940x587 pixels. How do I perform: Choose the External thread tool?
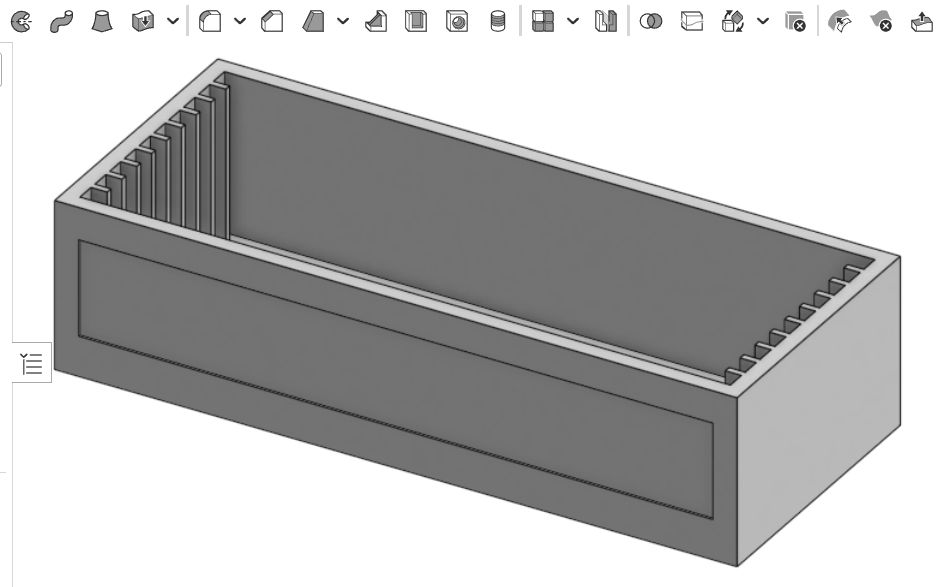[x=498, y=22]
